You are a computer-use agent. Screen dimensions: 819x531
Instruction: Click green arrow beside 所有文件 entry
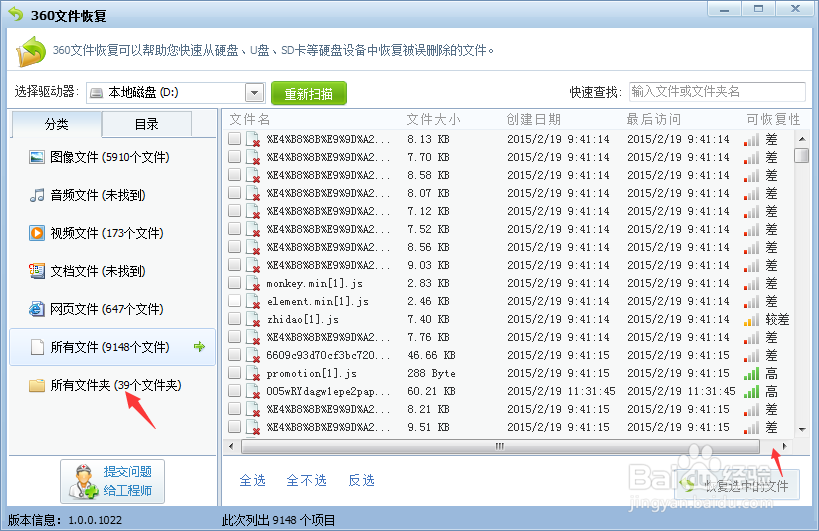point(199,346)
